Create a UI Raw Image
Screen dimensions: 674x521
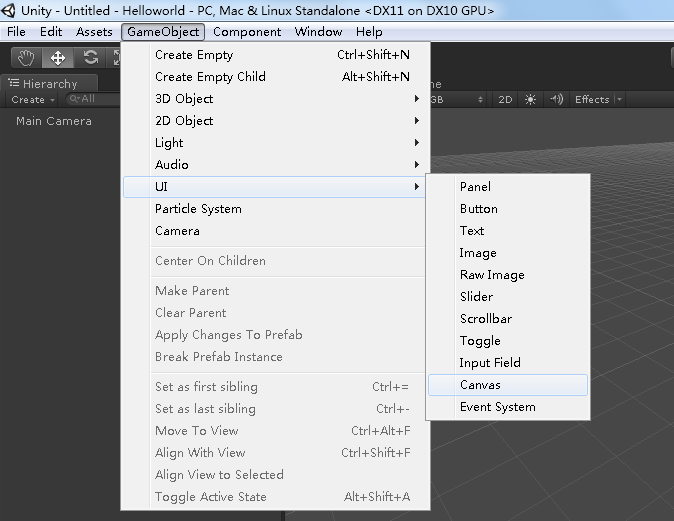click(508, 275)
